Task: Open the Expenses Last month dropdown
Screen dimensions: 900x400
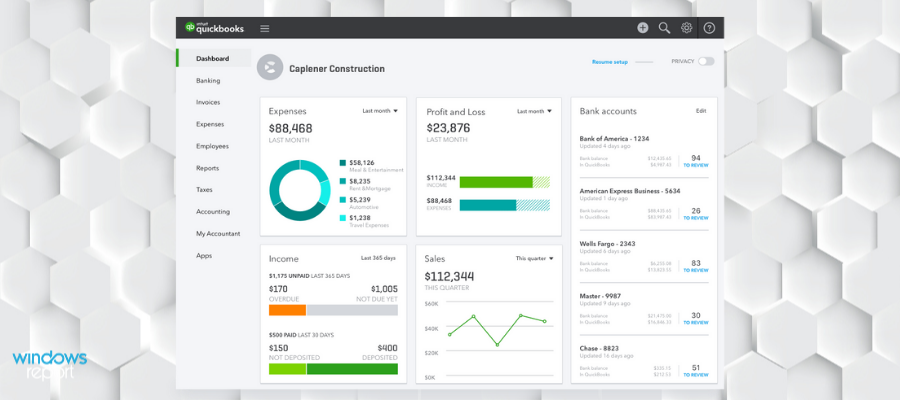Action: pos(380,111)
